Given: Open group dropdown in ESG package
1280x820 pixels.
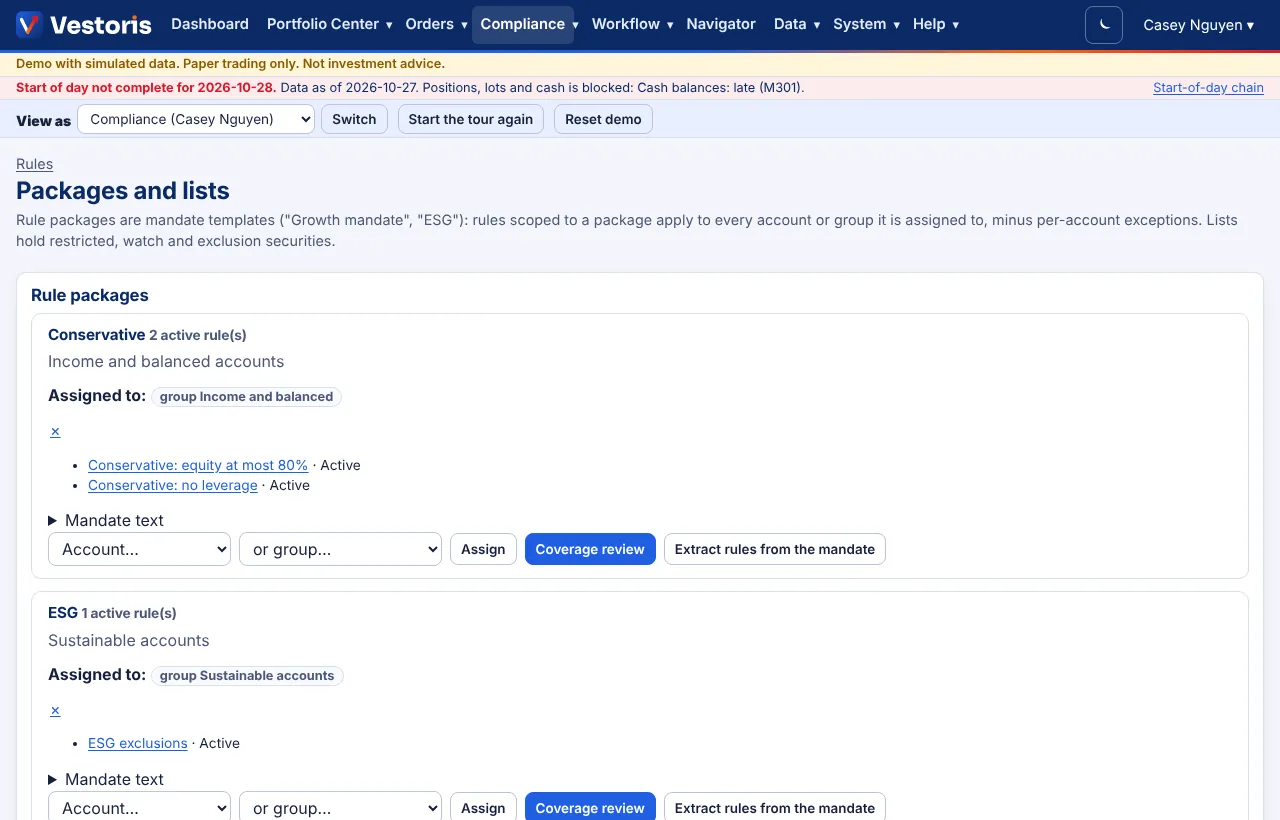Looking at the screenshot, I should pyautogui.click(x=340, y=808).
